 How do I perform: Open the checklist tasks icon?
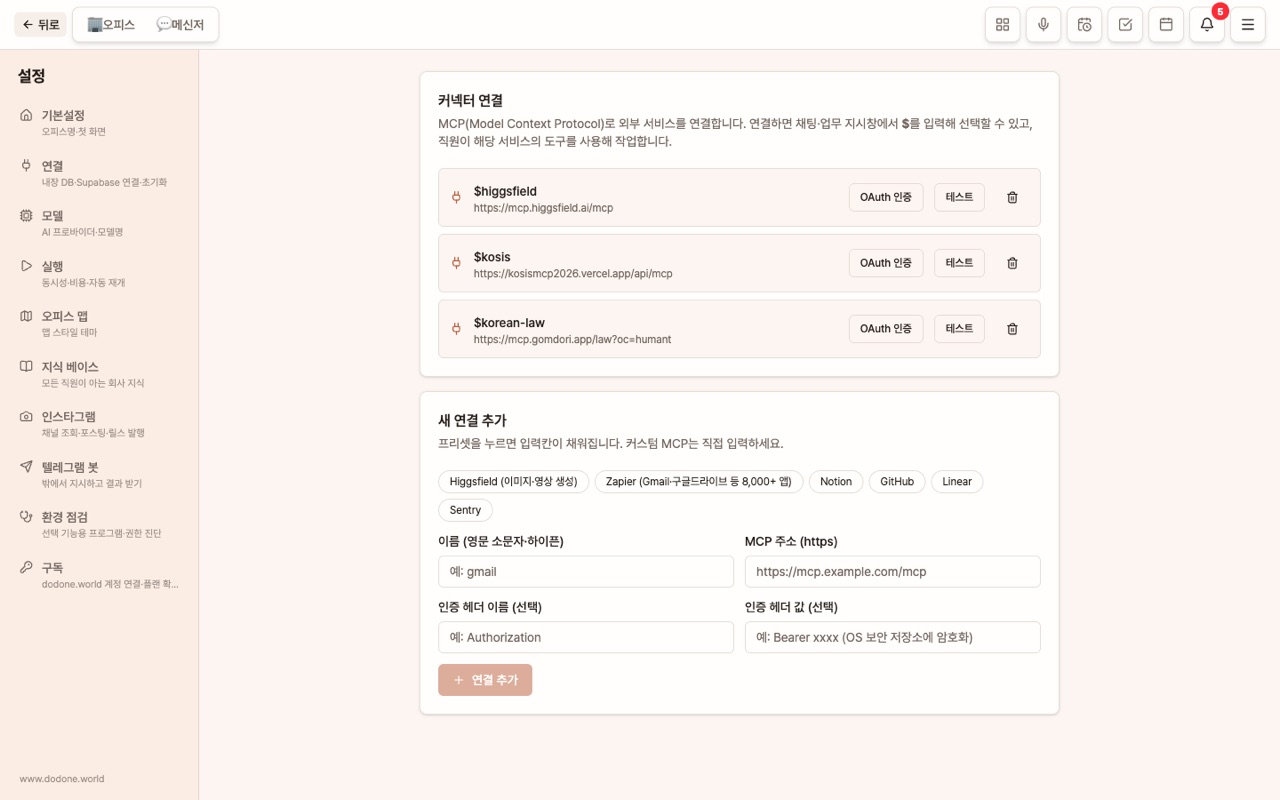click(x=1125, y=25)
